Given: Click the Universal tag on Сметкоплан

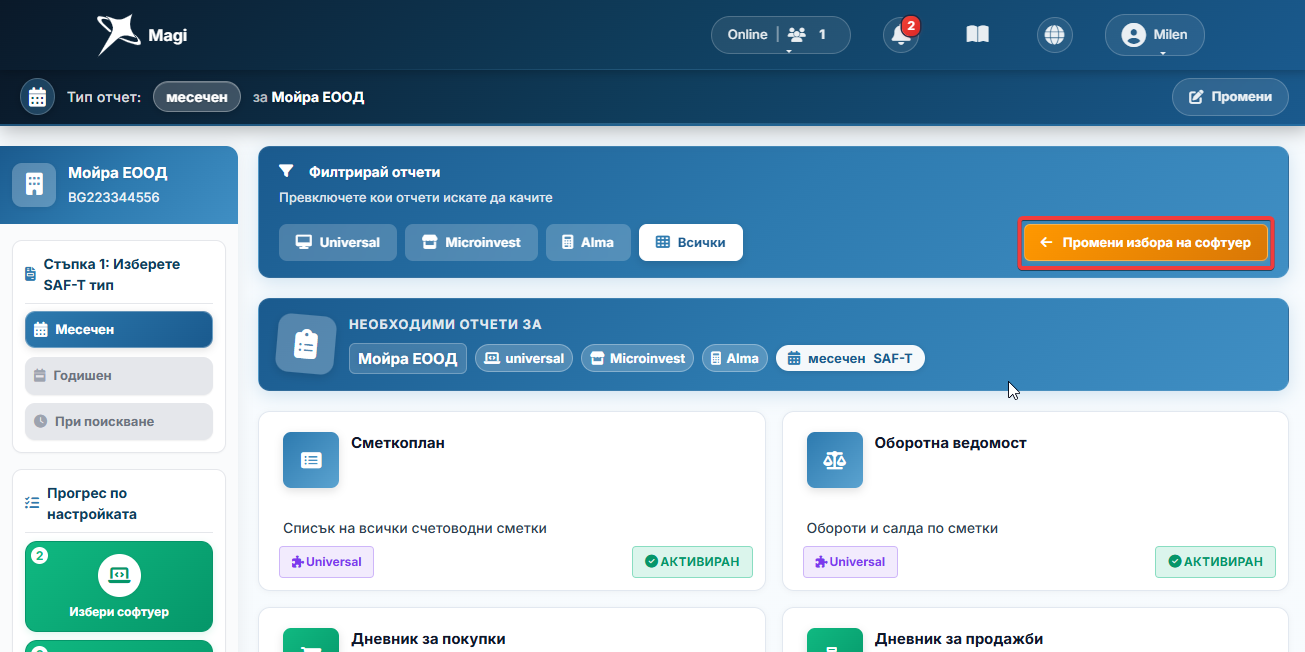Looking at the screenshot, I should [x=326, y=562].
